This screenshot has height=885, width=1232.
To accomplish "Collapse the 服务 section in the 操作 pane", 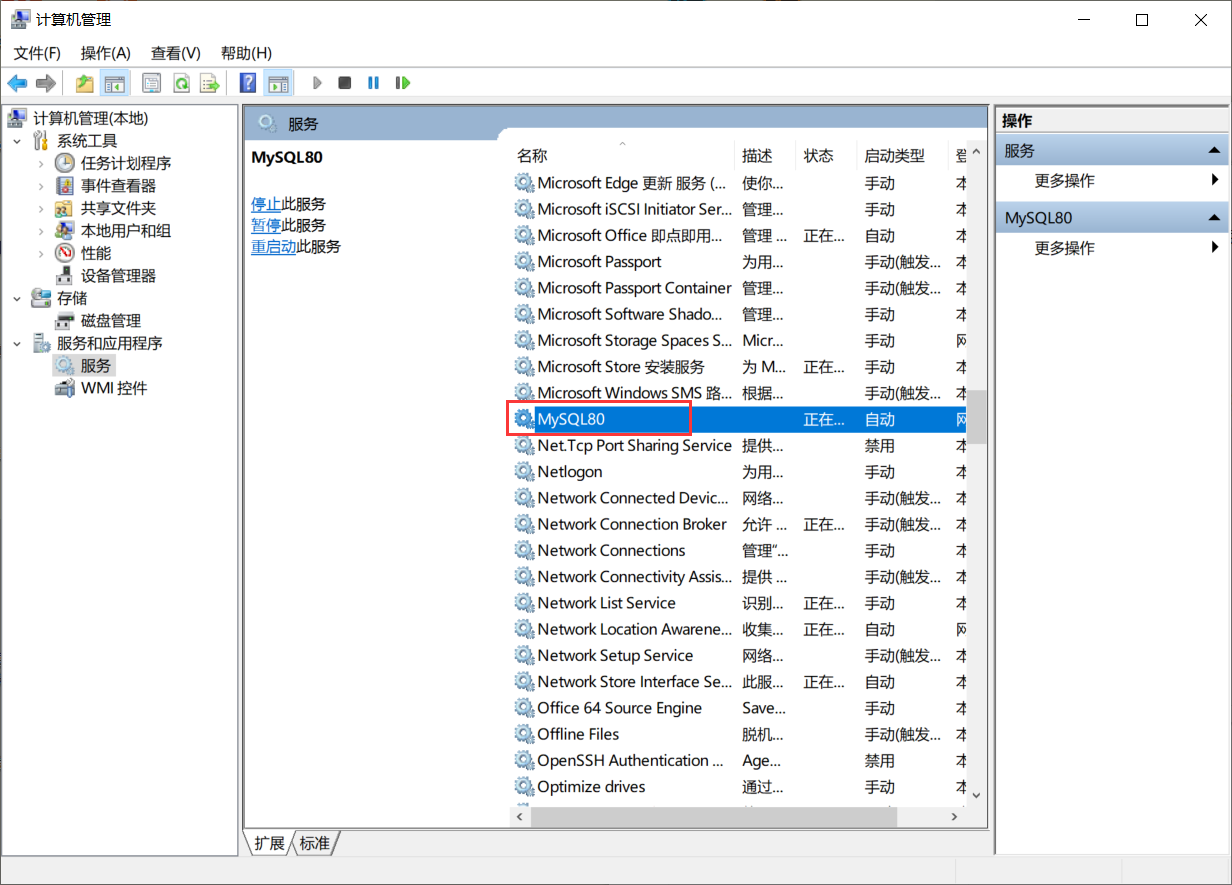I will (x=1214, y=151).
